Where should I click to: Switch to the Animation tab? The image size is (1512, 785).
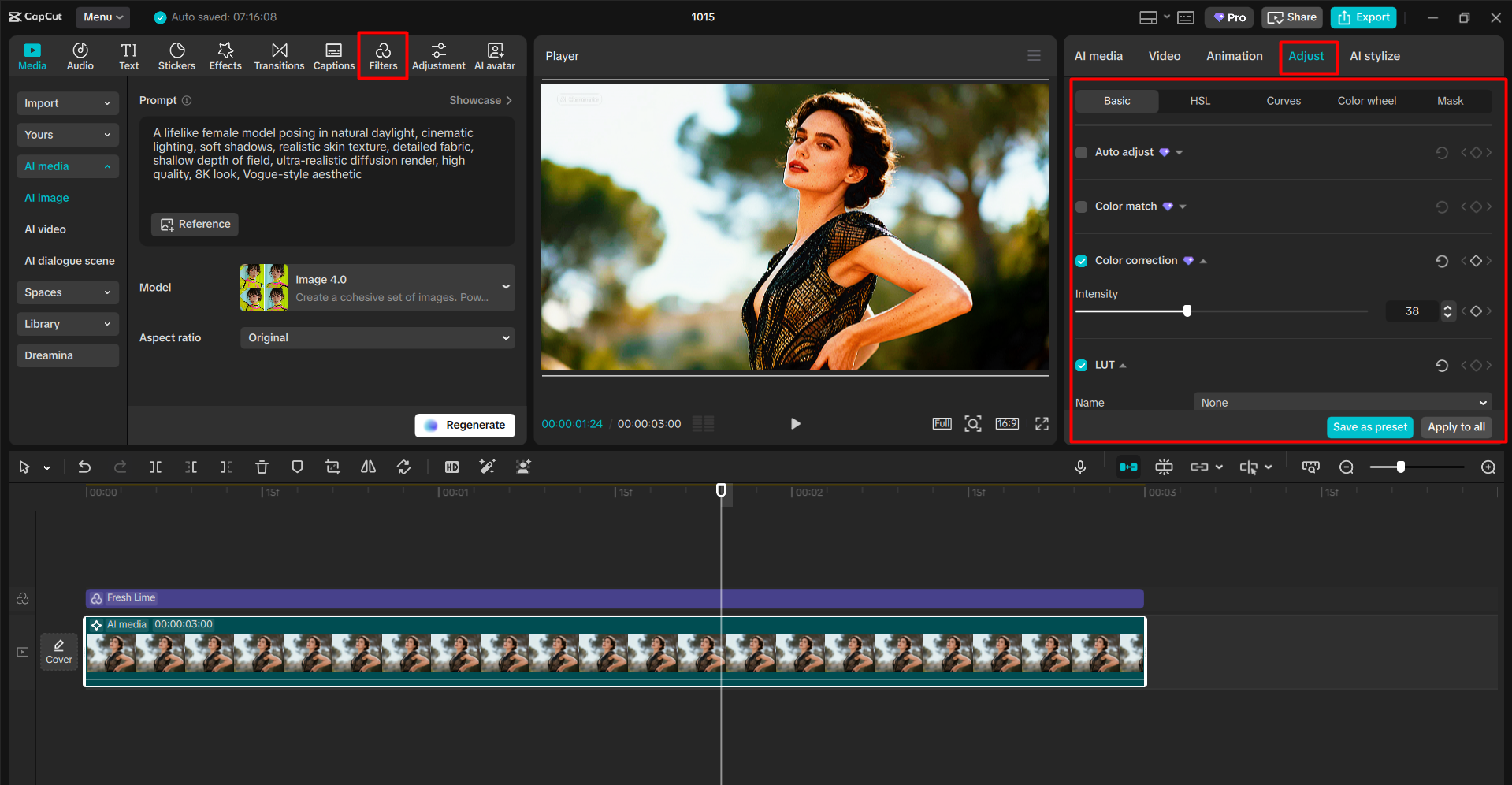pos(1234,56)
